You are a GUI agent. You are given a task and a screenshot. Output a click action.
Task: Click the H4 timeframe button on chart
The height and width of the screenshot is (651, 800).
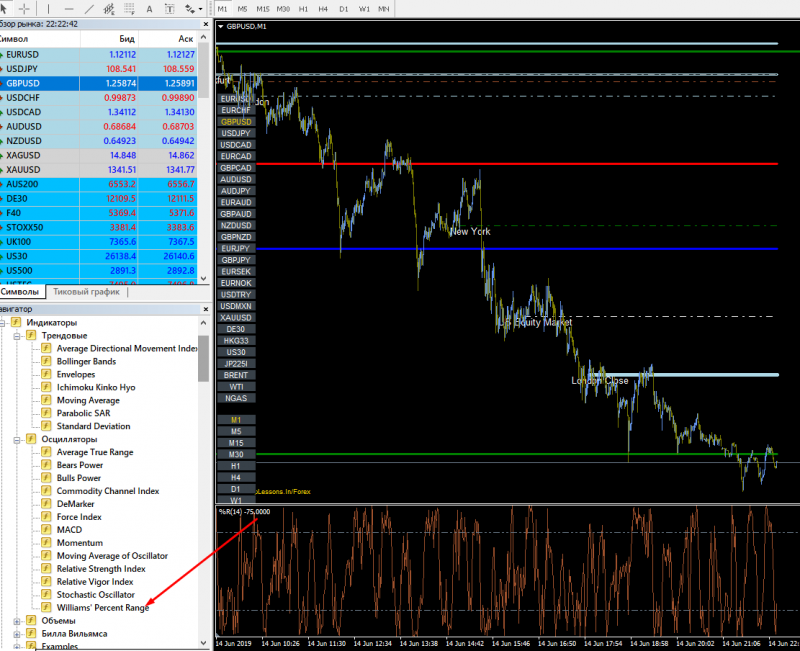point(236,478)
